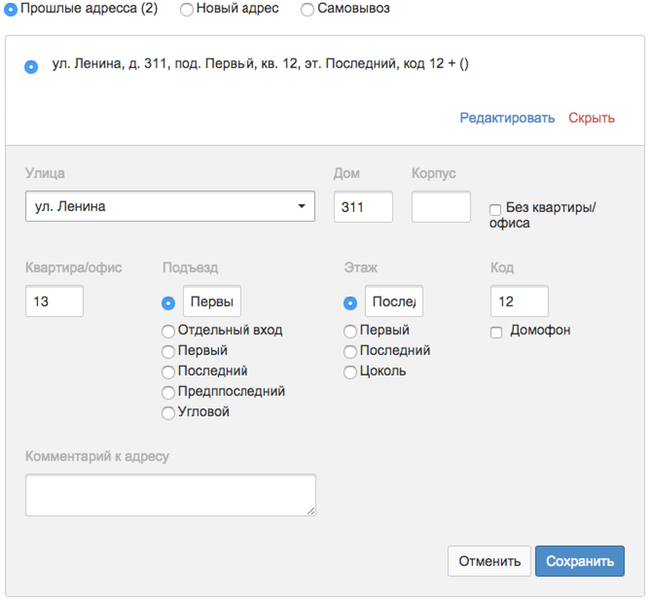The width and height of the screenshot is (650, 600).
Task: Click the Отменить button
Action: (489, 561)
